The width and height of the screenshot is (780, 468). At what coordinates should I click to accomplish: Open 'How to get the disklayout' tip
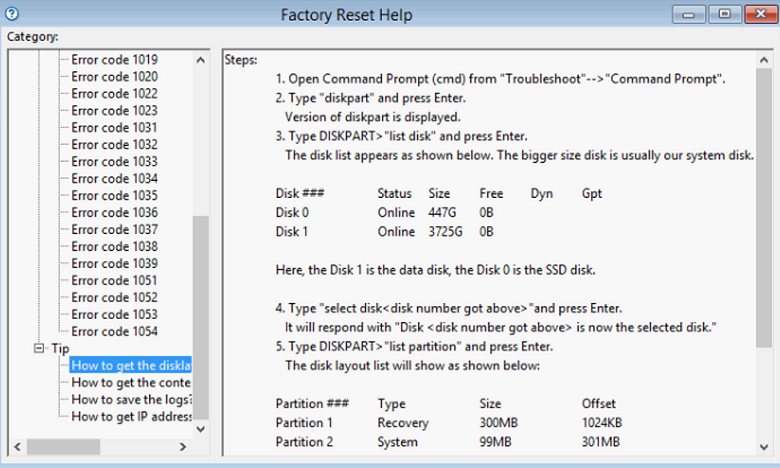[131, 366]
